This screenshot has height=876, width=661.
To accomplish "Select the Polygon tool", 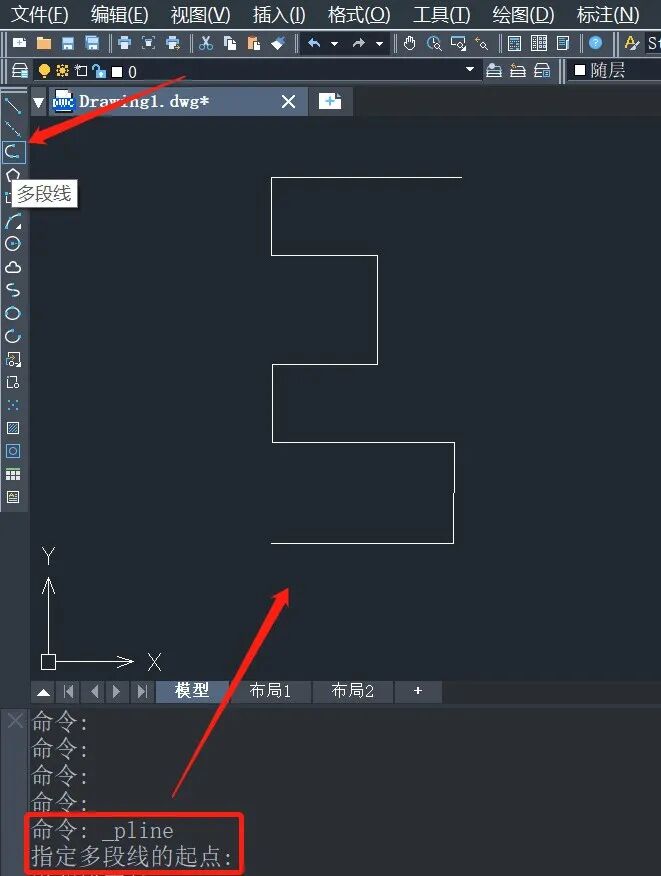I will pos(13,175).
